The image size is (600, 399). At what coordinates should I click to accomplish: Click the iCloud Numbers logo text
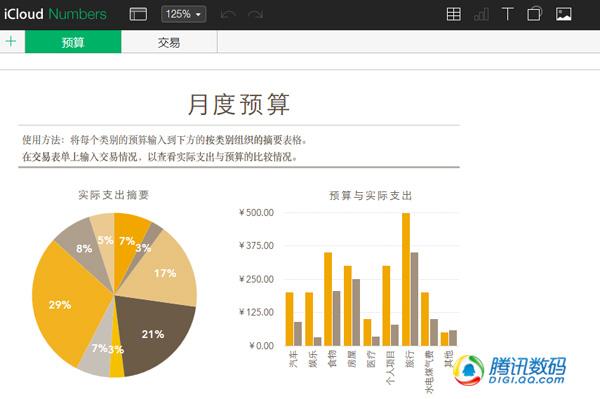55,14
